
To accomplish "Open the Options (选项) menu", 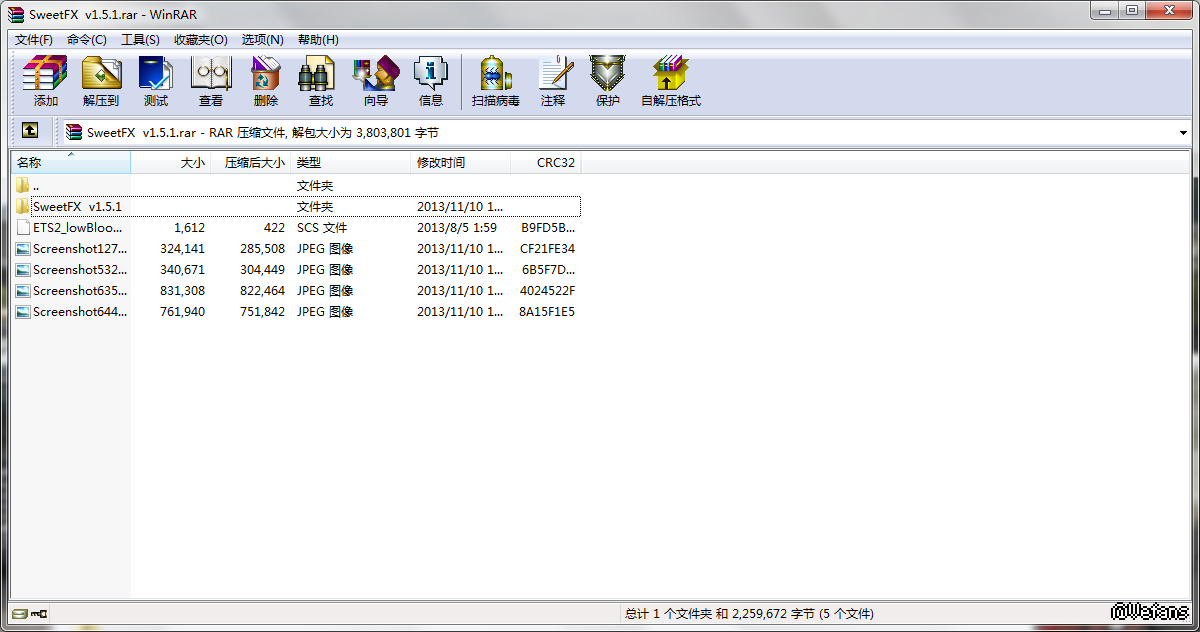I will click(262, 40).
